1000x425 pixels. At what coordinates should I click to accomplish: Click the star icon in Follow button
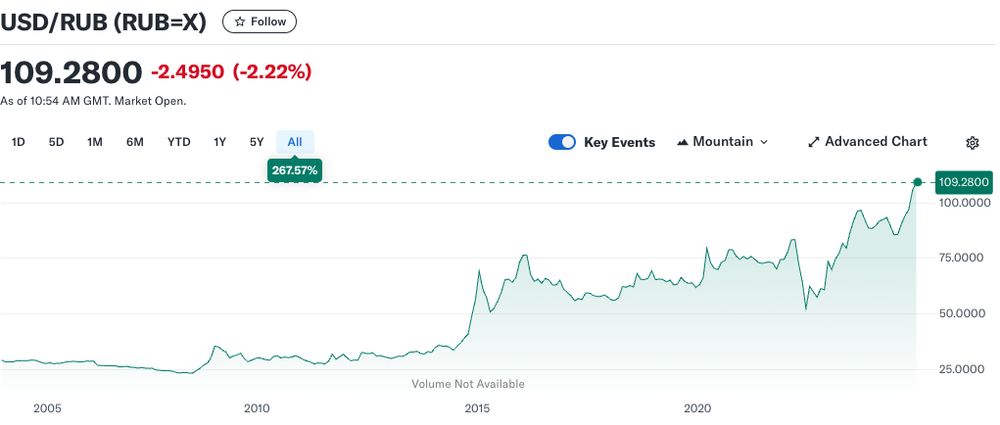point(240,22)
